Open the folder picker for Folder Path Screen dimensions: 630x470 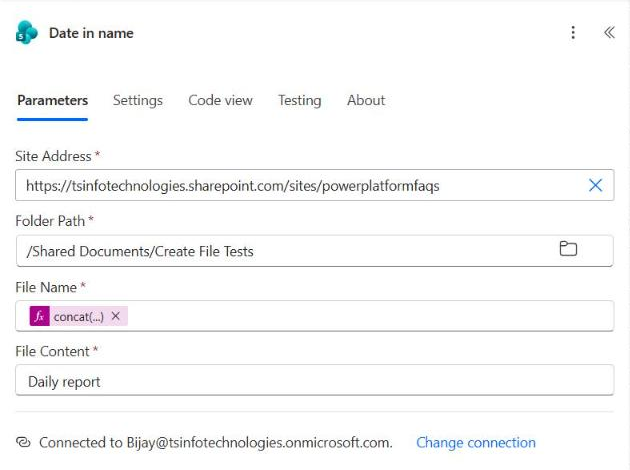click(x=568, y=249)
